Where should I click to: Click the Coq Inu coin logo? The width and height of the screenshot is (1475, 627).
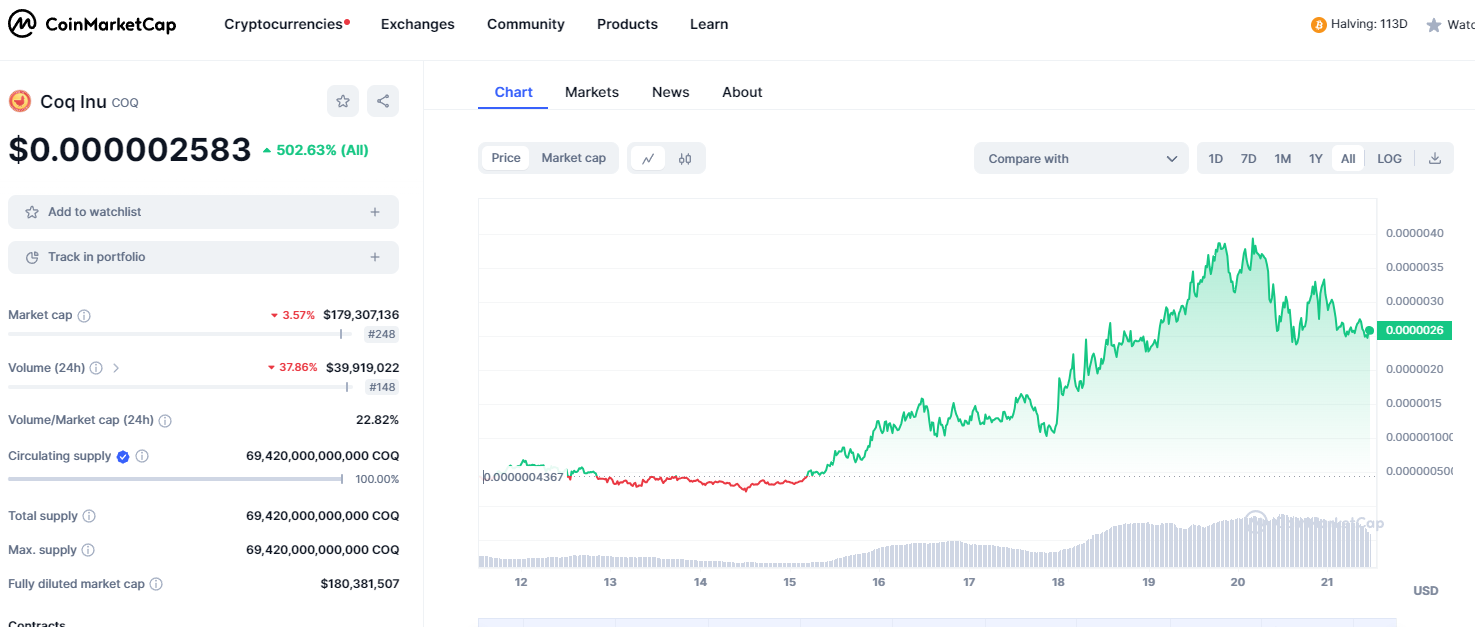[20, 101]
